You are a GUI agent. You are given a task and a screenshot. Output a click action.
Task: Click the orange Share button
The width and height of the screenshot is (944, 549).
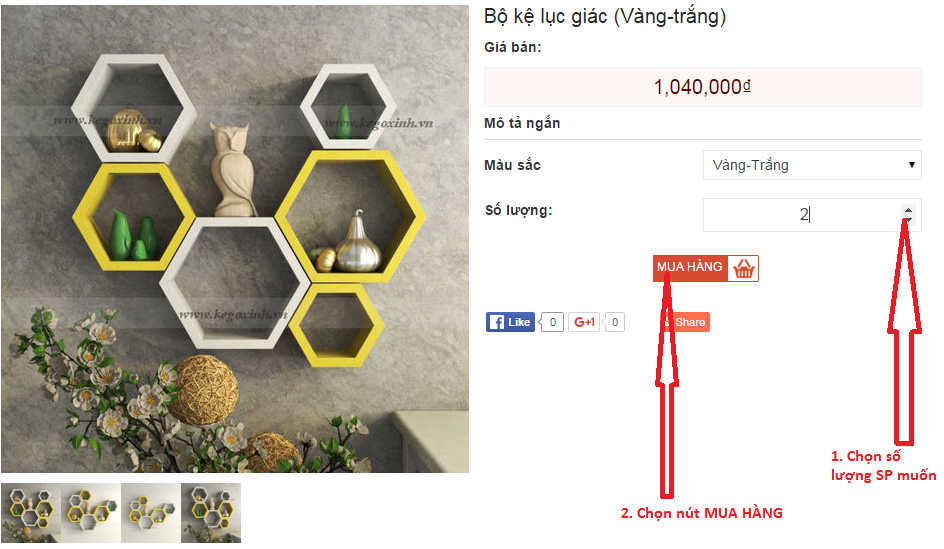click(x=685, y=322)
